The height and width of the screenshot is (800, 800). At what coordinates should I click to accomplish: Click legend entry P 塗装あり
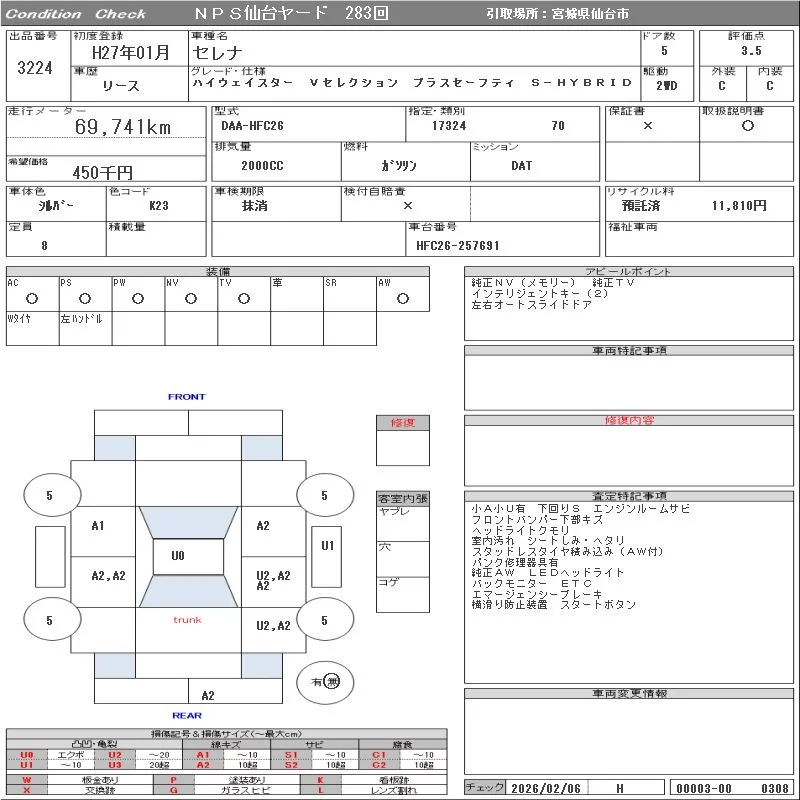[227, 780]
